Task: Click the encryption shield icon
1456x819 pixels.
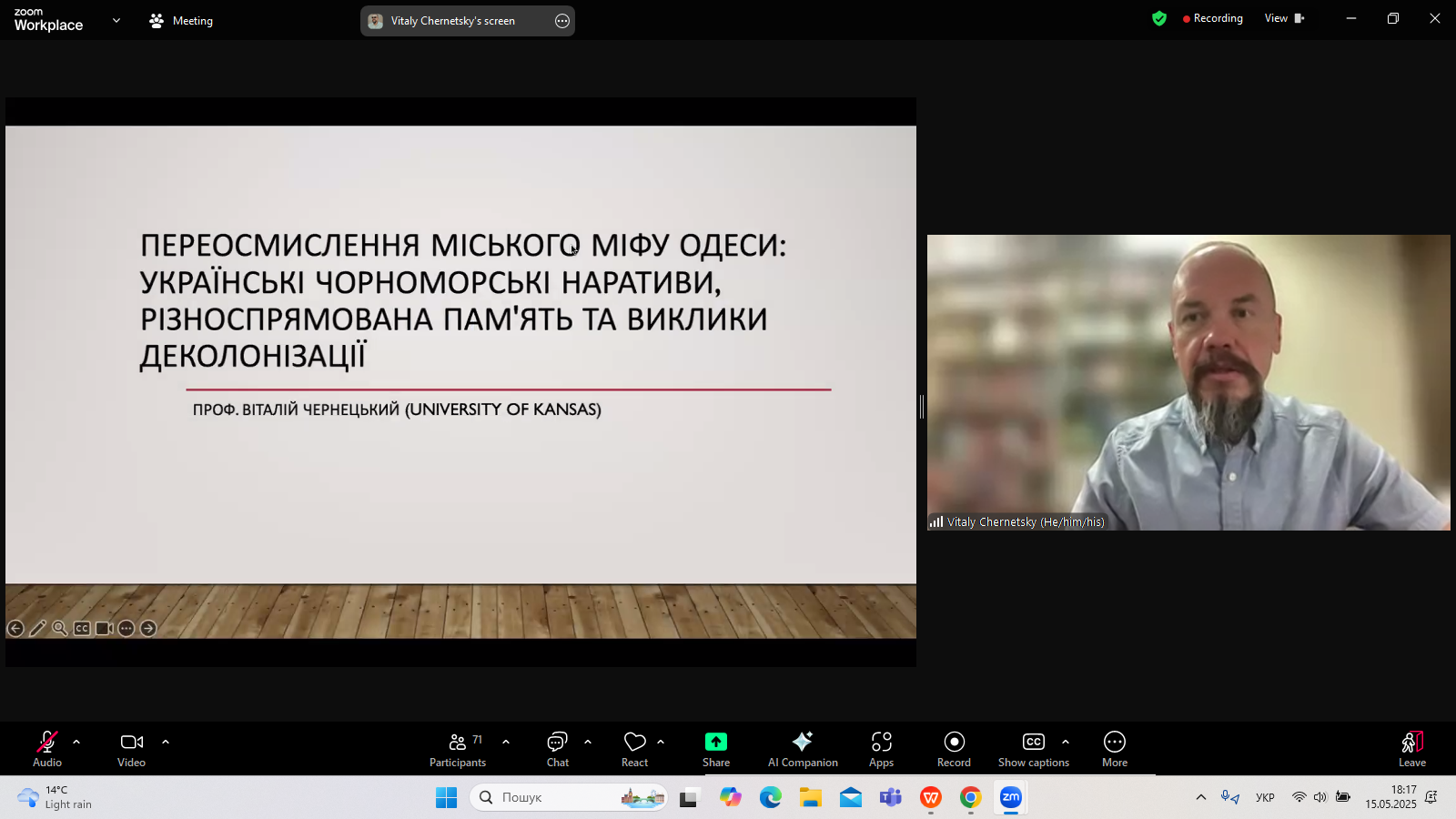Action: (1158, 19)
